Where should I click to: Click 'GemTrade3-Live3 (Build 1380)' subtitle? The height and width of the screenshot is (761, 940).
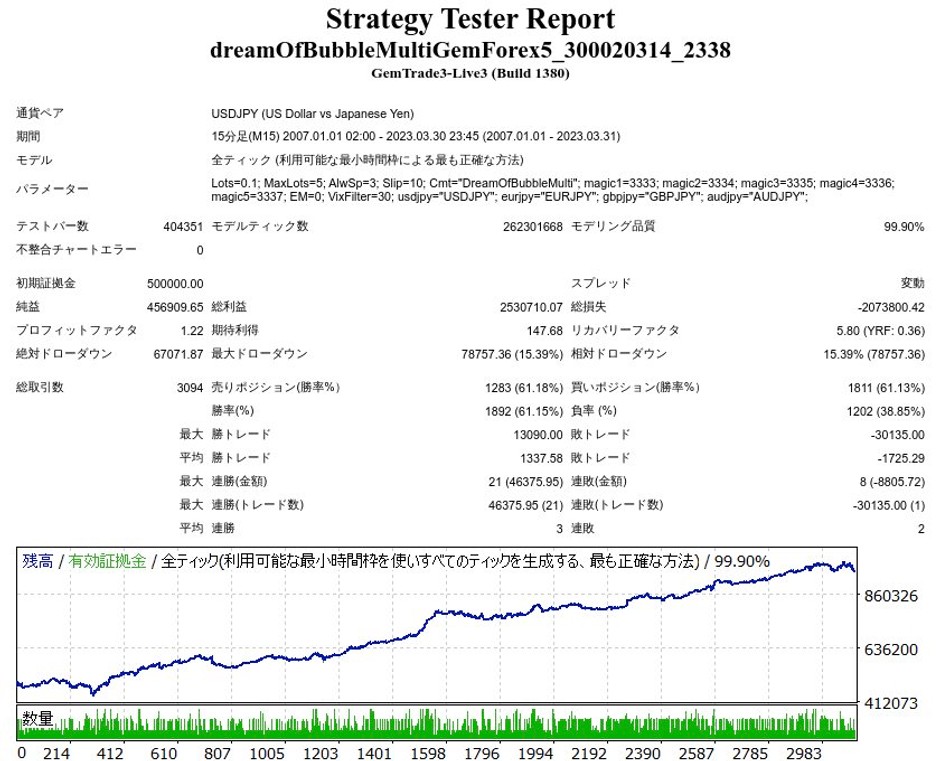(470, 74)
